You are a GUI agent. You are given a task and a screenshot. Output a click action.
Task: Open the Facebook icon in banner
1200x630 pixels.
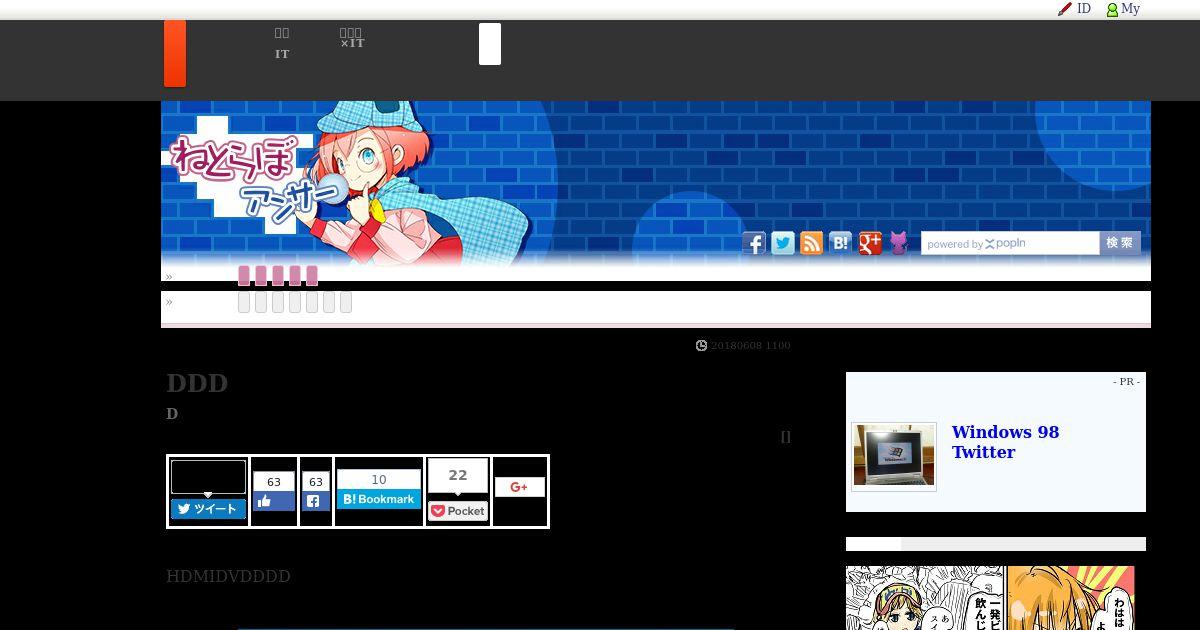click(x=754, y=243)
